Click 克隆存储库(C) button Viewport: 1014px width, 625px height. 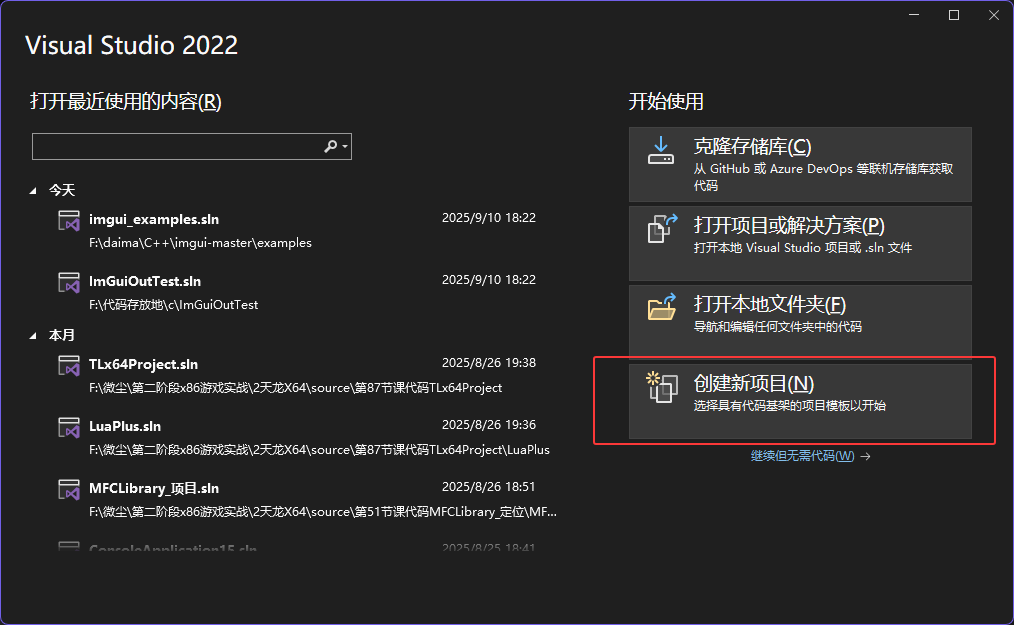click(800, 164)
